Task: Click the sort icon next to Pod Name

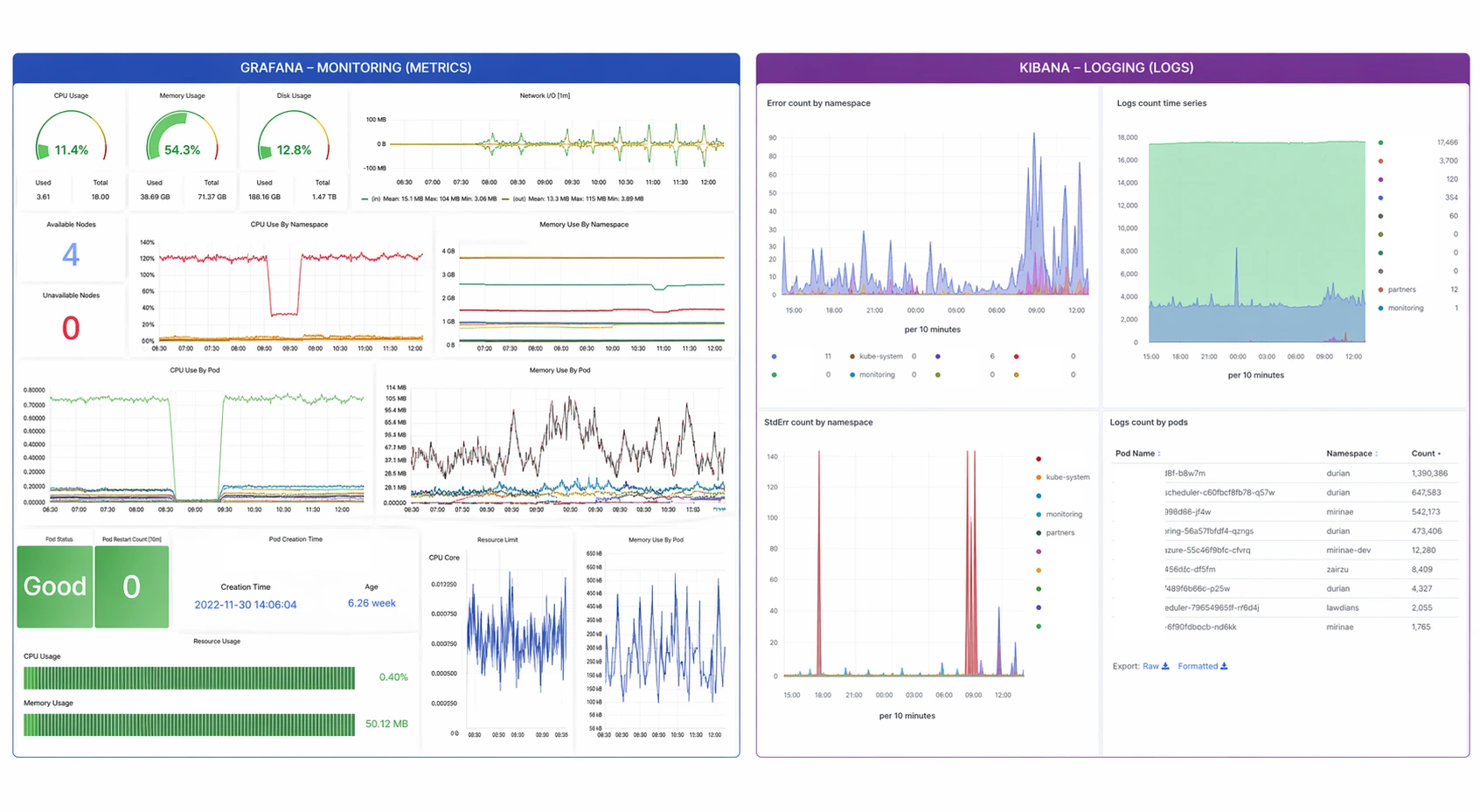Action: 1159,454
